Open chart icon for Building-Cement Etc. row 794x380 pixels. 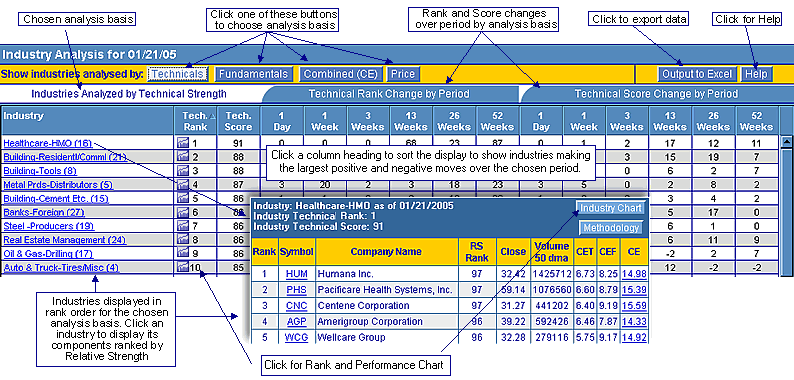(182, 198)
